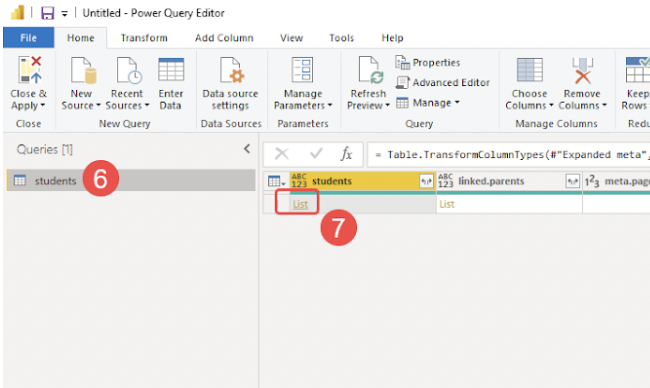
Task: Switch to the Home tab
Action: (81, 38)
